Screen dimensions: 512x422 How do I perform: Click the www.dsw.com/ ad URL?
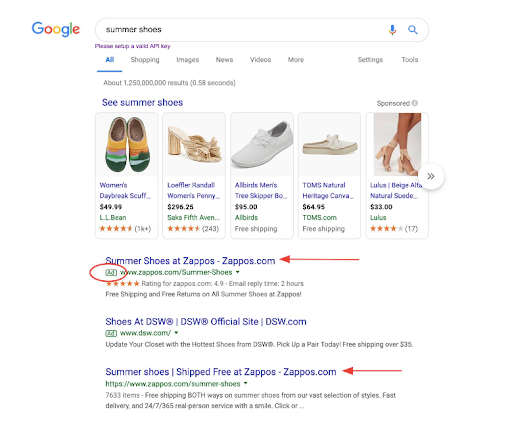coord(145,333)
